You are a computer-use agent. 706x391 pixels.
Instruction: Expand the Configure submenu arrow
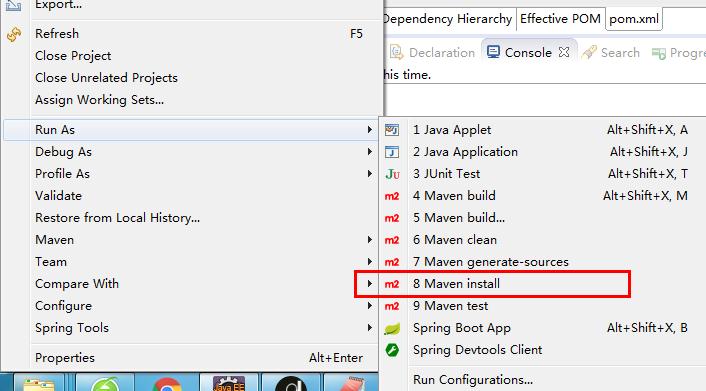pos(370,306)
